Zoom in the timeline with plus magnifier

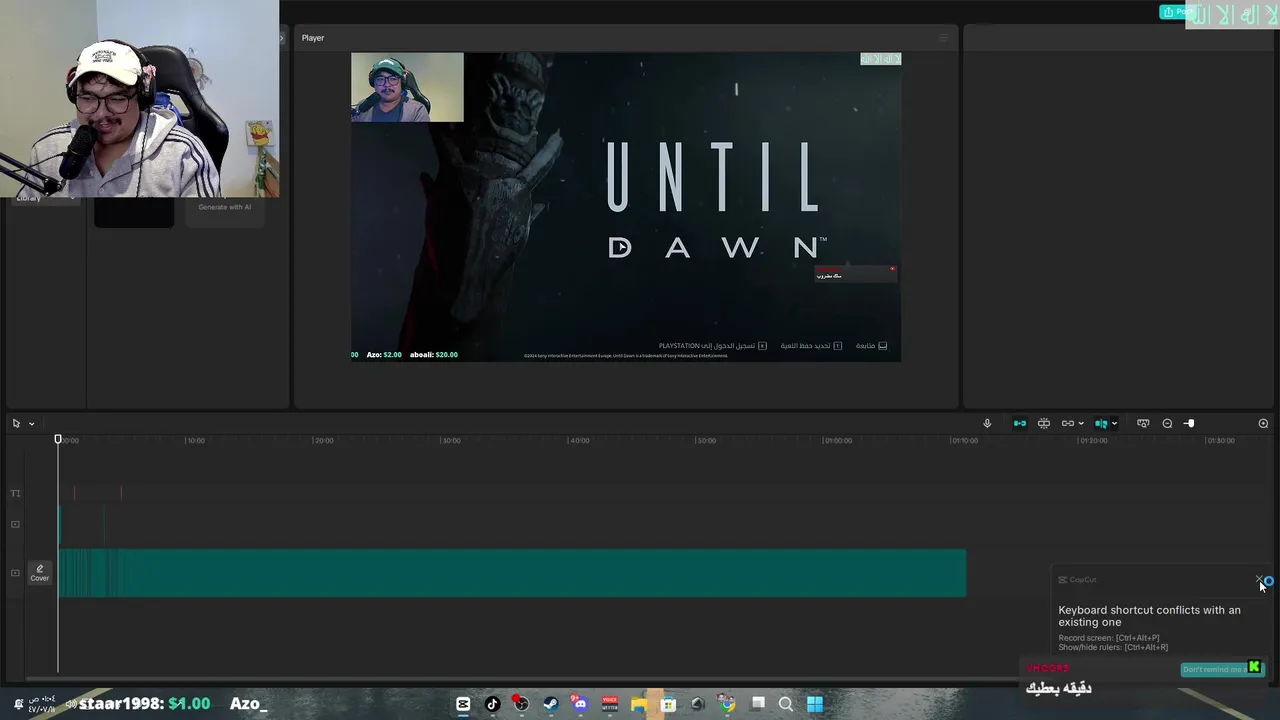pos(1263,423)
